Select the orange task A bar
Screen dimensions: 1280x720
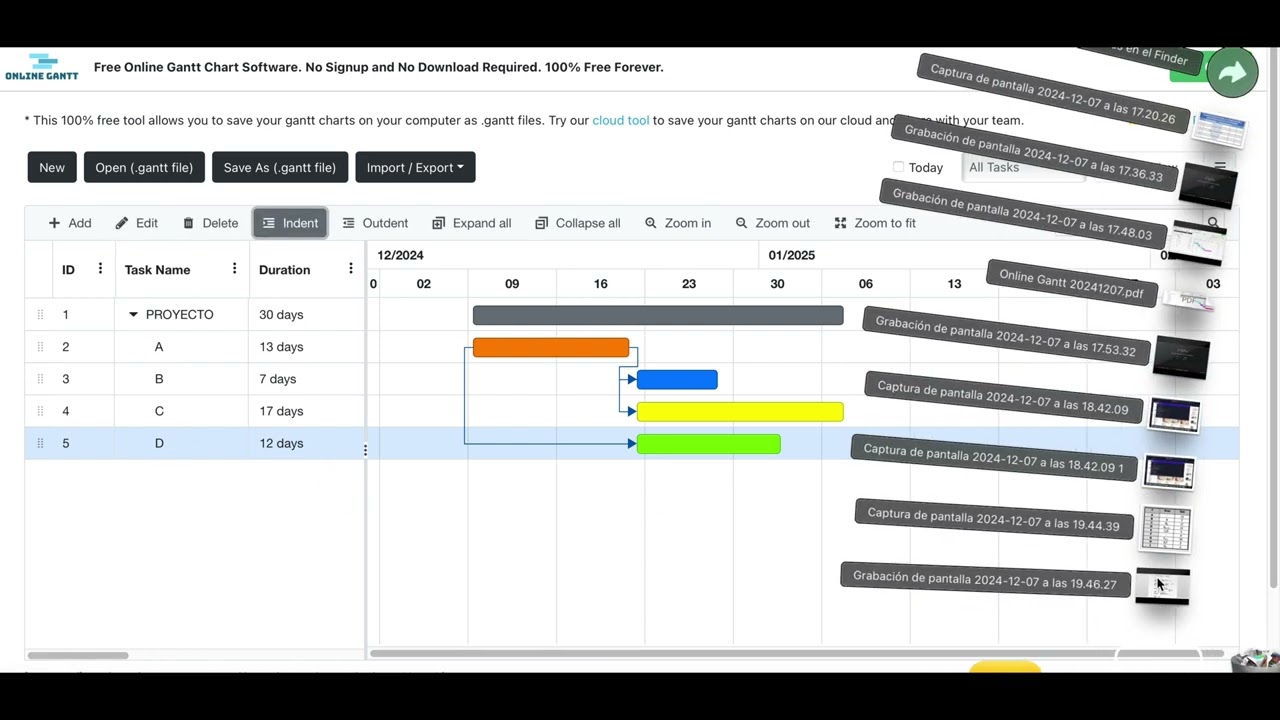pos(551,347)
